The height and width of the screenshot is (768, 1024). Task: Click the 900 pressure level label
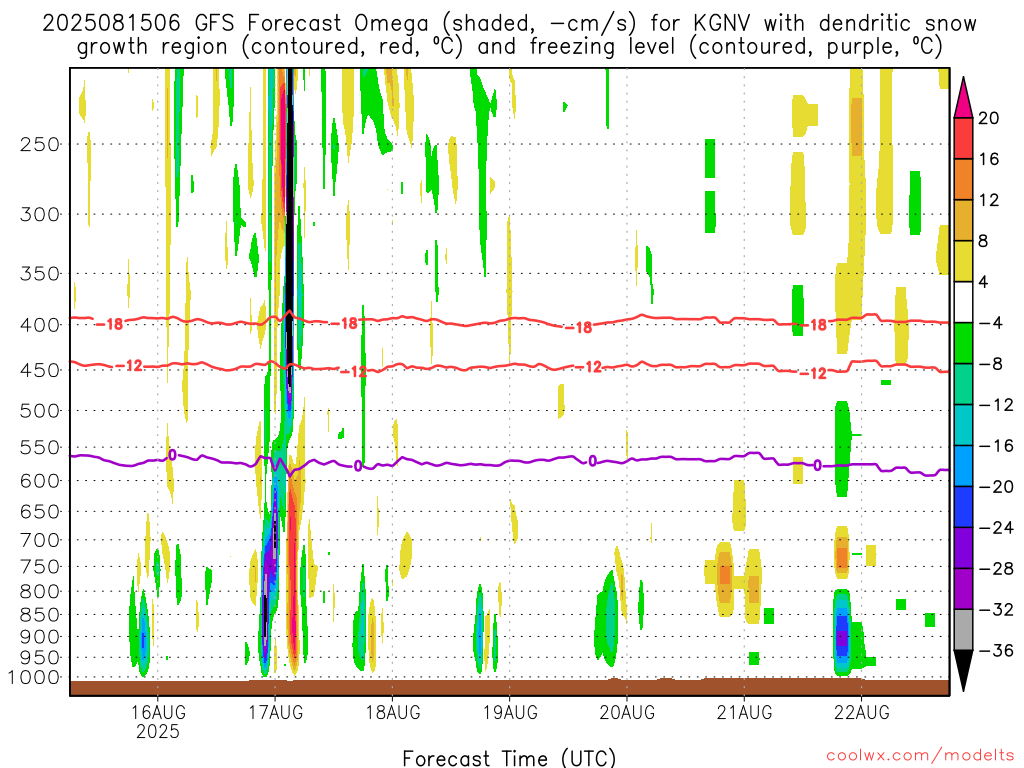40,637
